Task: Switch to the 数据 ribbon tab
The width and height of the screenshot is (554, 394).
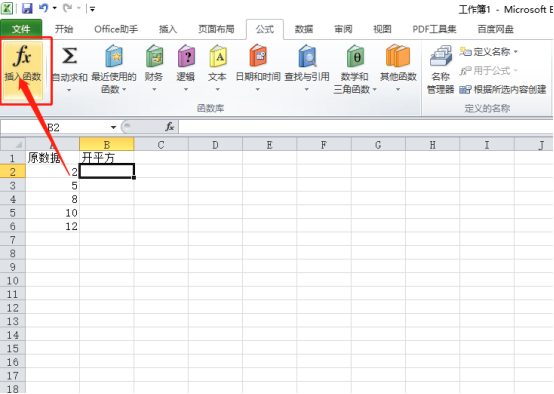Action: point(304,29)
